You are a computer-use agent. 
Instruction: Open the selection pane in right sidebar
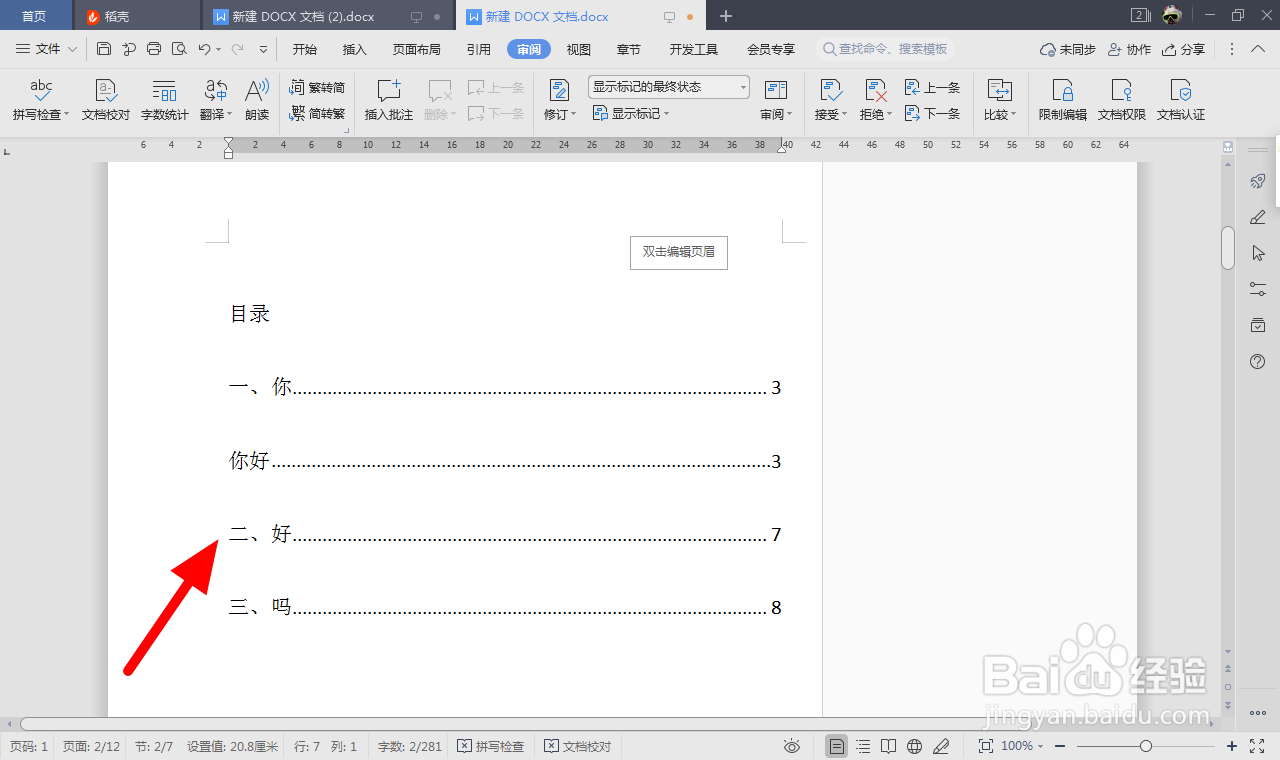1258,253
